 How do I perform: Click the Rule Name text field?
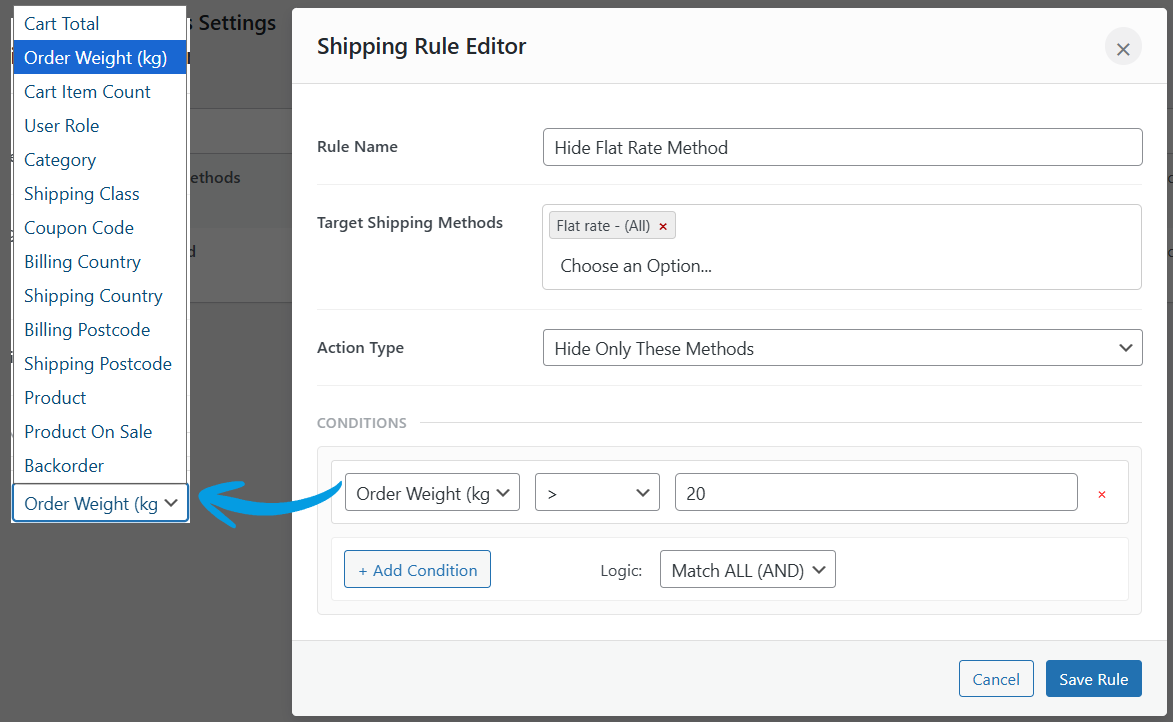[x=841, y=147]
